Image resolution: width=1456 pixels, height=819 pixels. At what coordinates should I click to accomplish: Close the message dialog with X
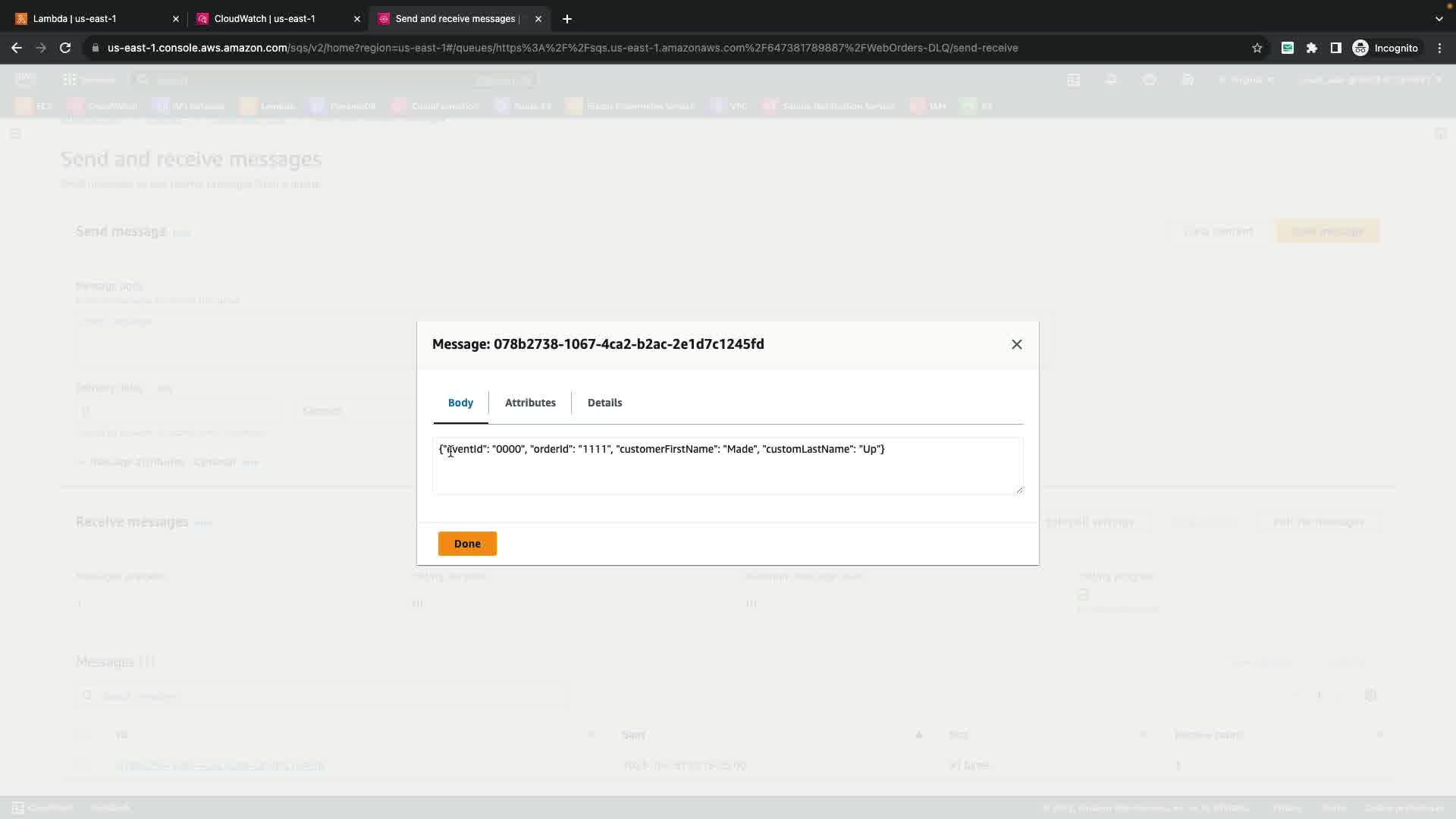point(1017,344)
